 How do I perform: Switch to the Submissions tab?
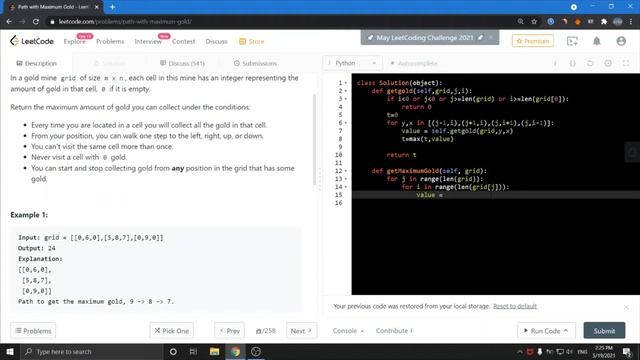pos(255,63)
